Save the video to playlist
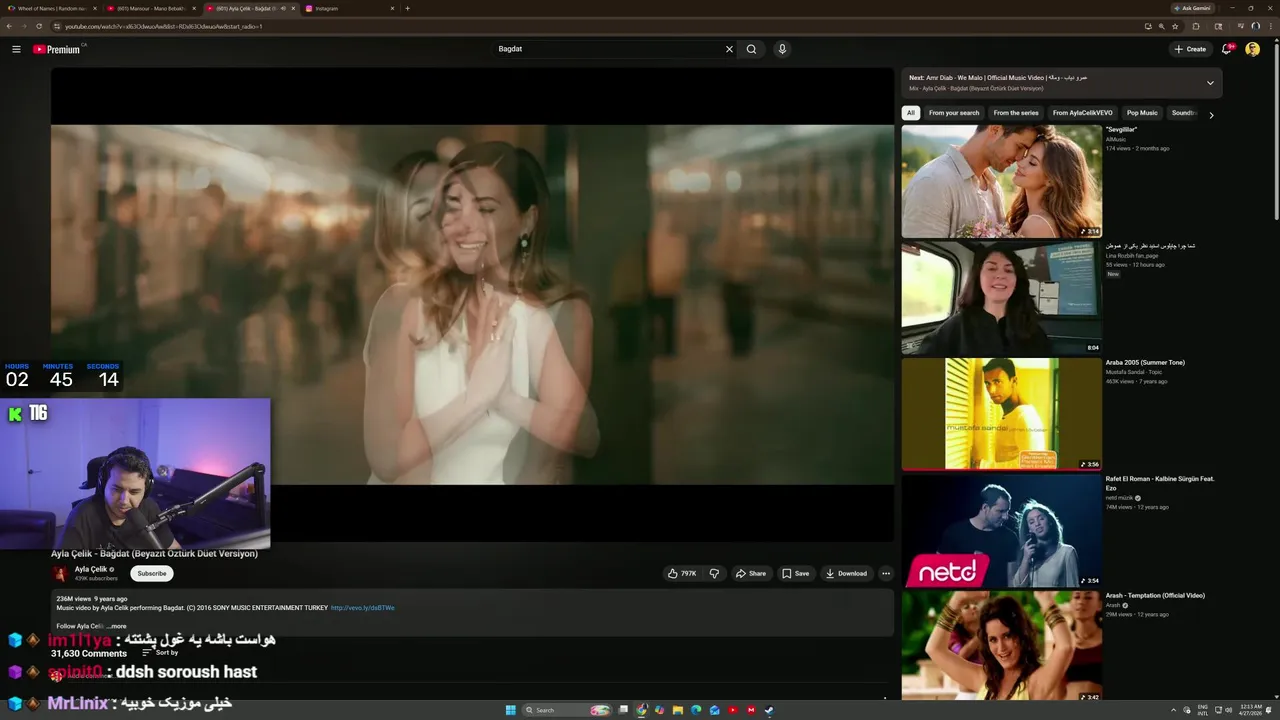 tap(796, 573)
